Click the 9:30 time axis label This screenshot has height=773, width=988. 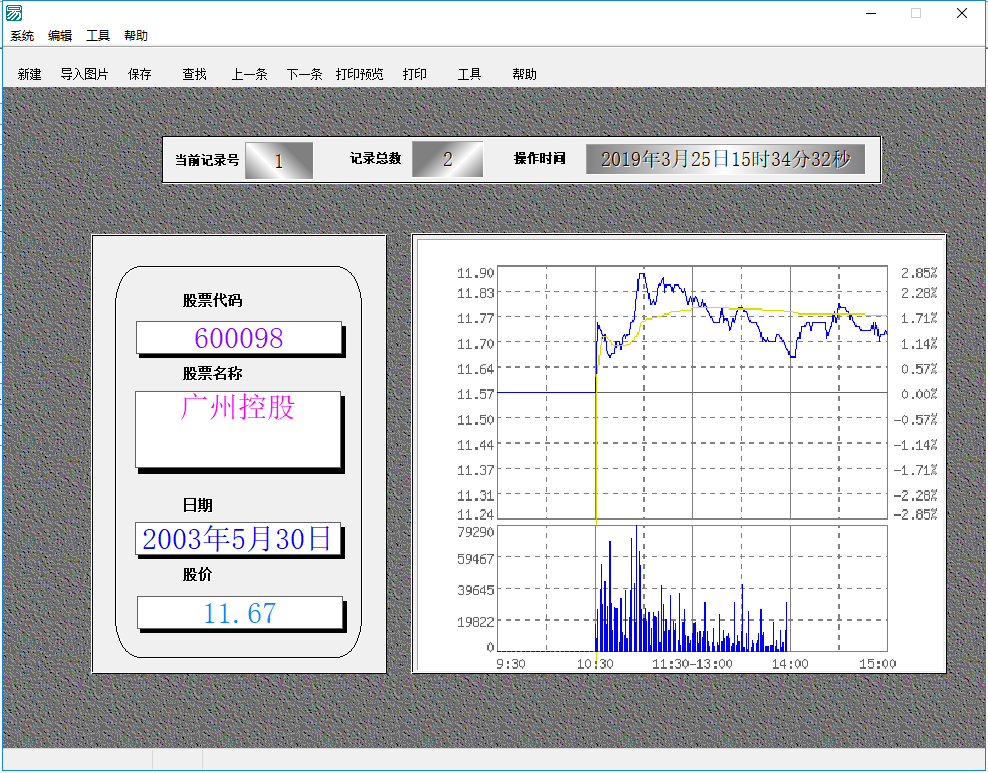point(510,663)
